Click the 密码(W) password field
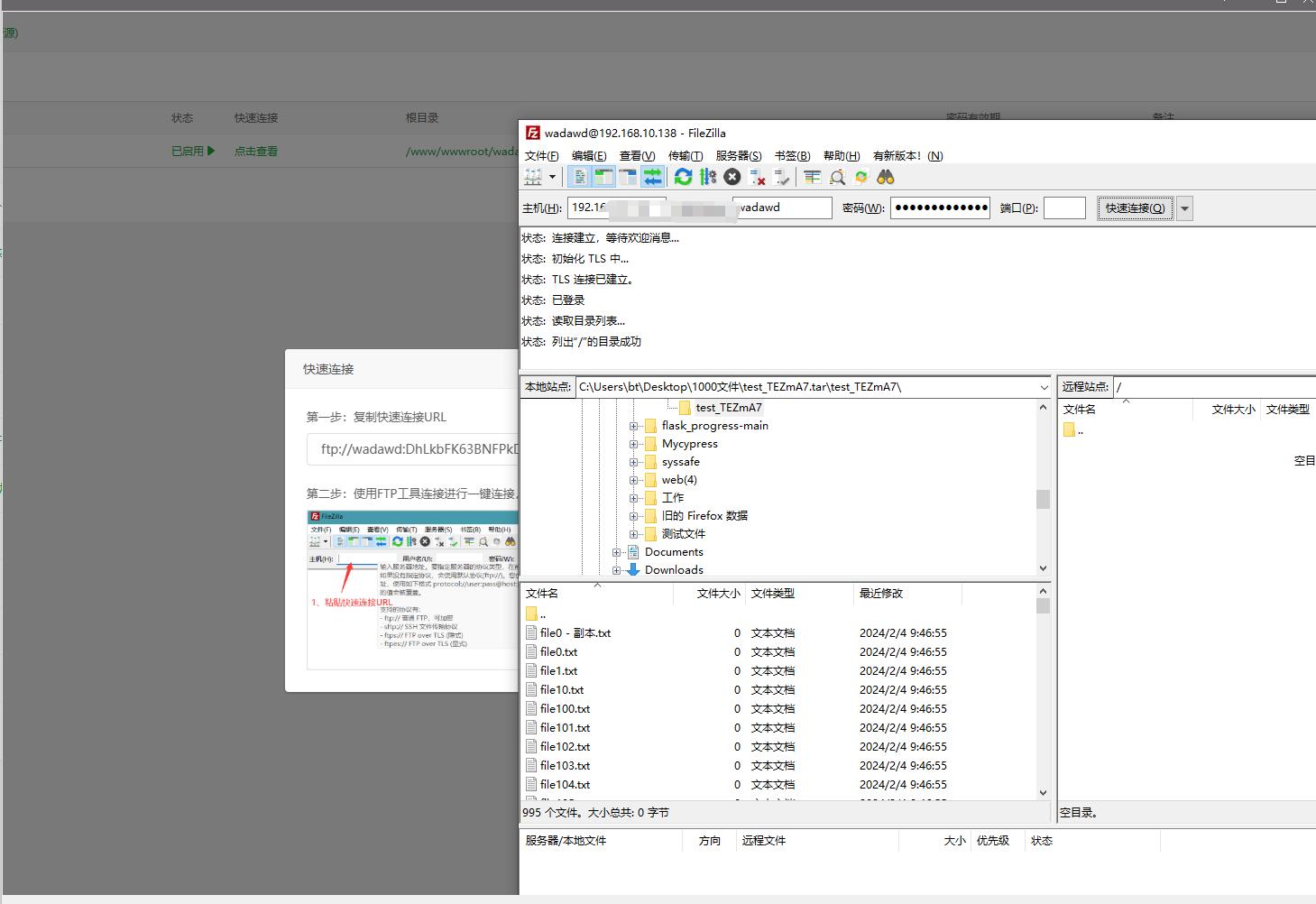1316x904 pixels. (940, 208)
